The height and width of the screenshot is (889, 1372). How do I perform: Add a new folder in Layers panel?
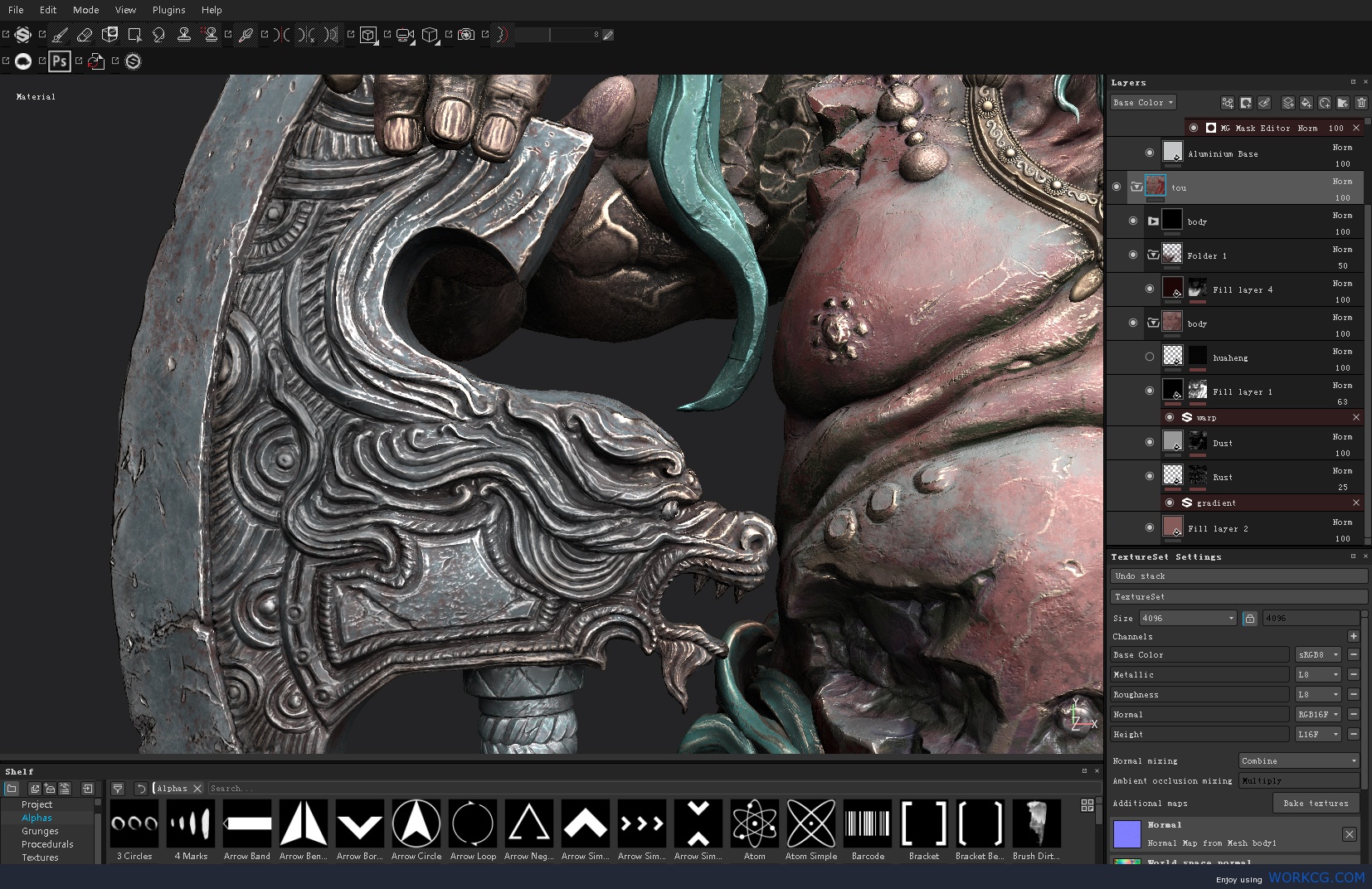(1343, 103)
